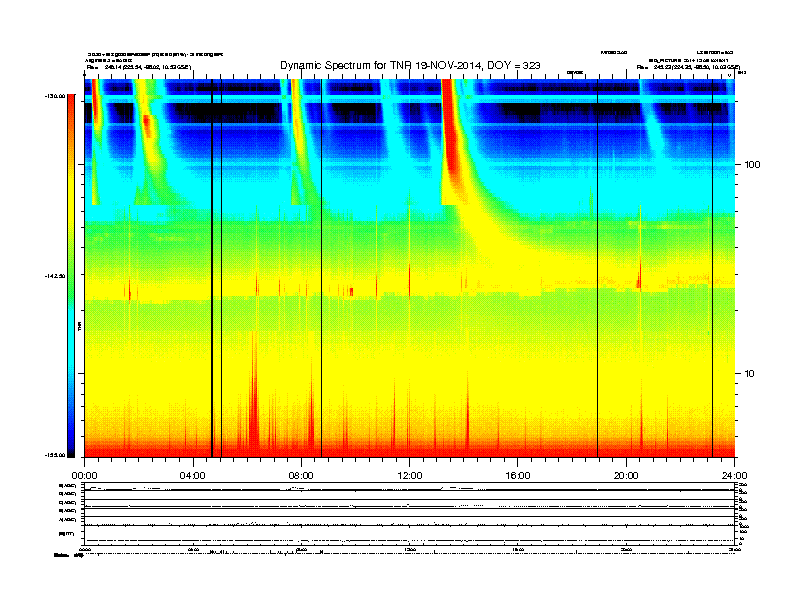This screenshot has height=612, width=792.
Task: Click the 24:00 time axis label
Action: pos(734,476)
